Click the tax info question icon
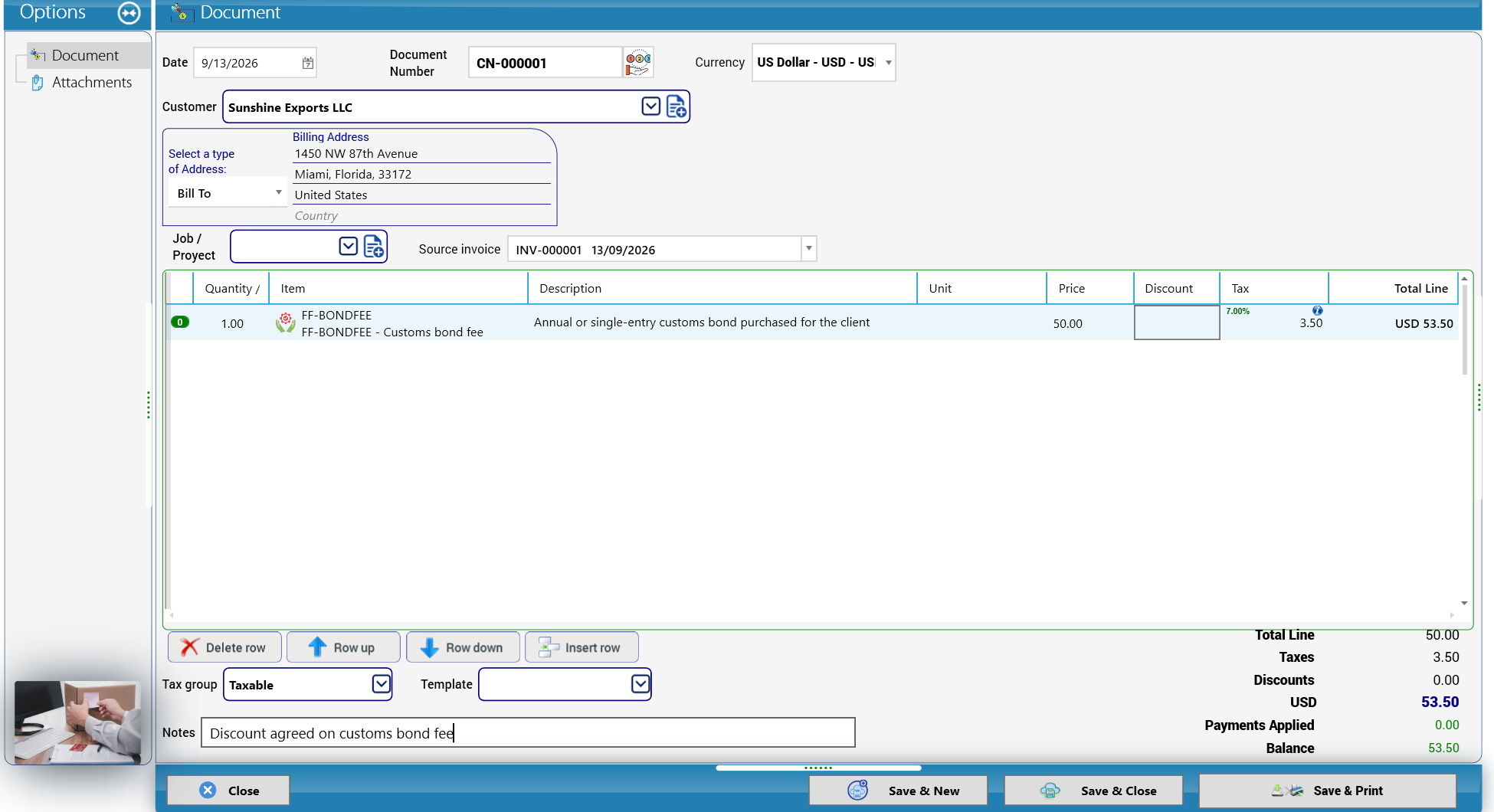The width and height of the screenshot is (1494, 812). tap(1317, 310)
